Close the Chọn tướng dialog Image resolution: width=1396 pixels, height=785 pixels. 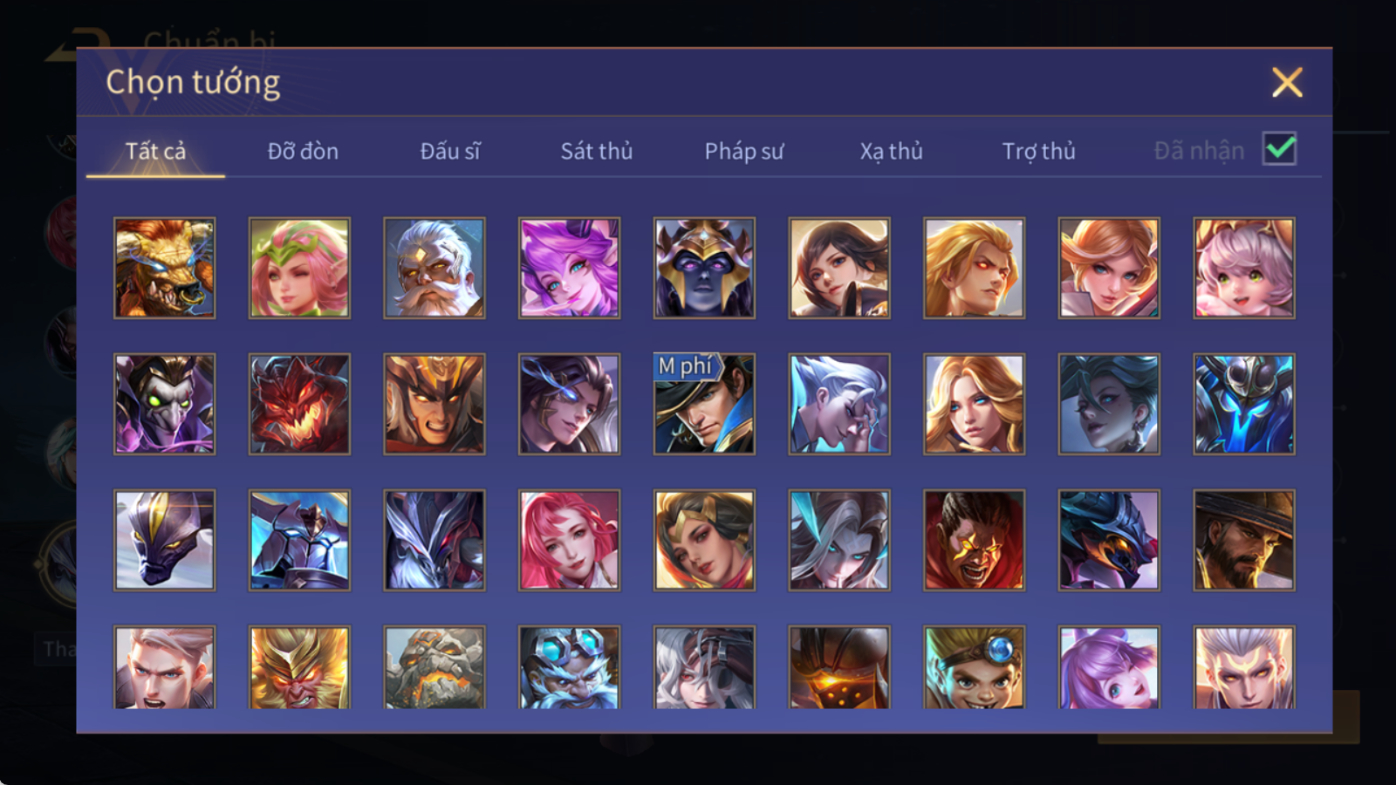click(x=1287, y=82)
